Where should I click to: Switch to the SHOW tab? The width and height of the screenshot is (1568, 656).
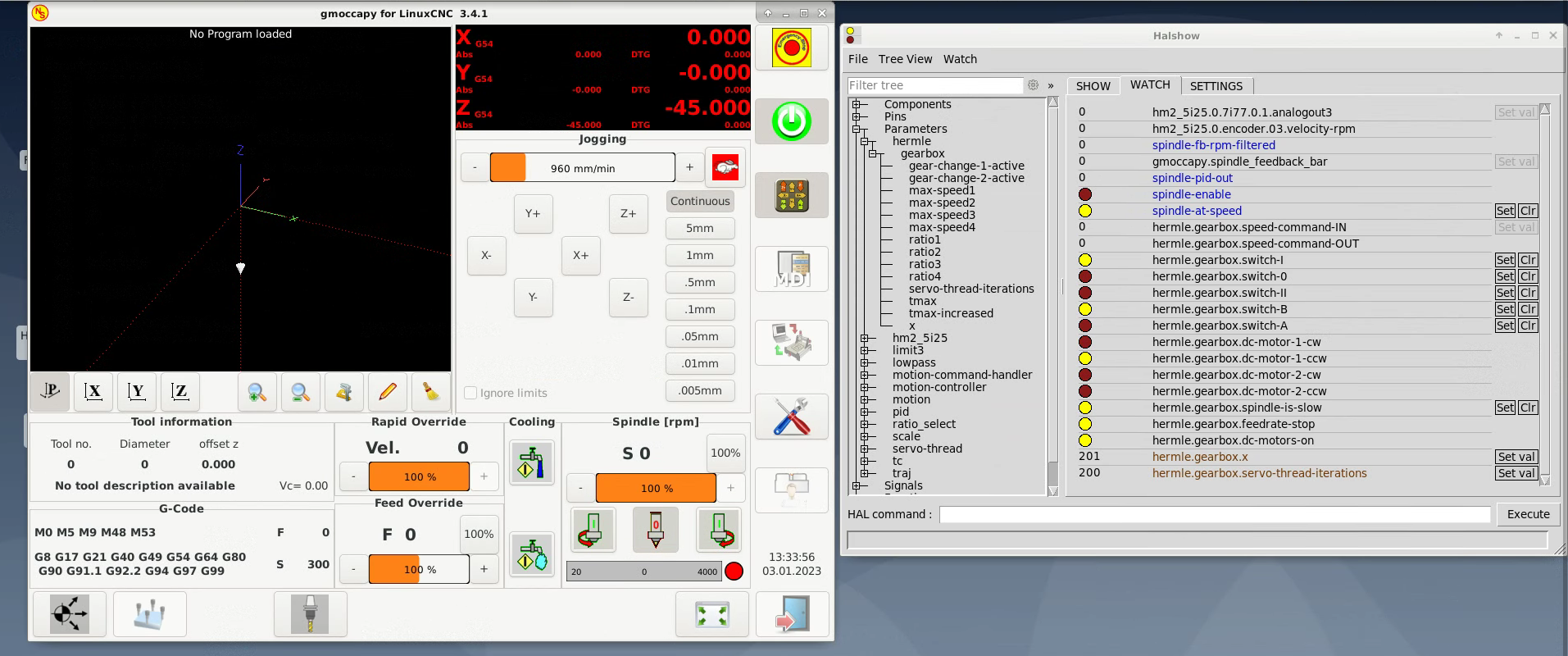click(x=1093, y=86)
